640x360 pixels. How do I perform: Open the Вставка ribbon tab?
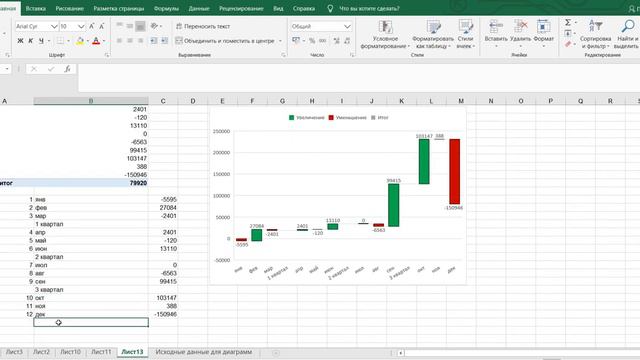(x=36, y=8)
